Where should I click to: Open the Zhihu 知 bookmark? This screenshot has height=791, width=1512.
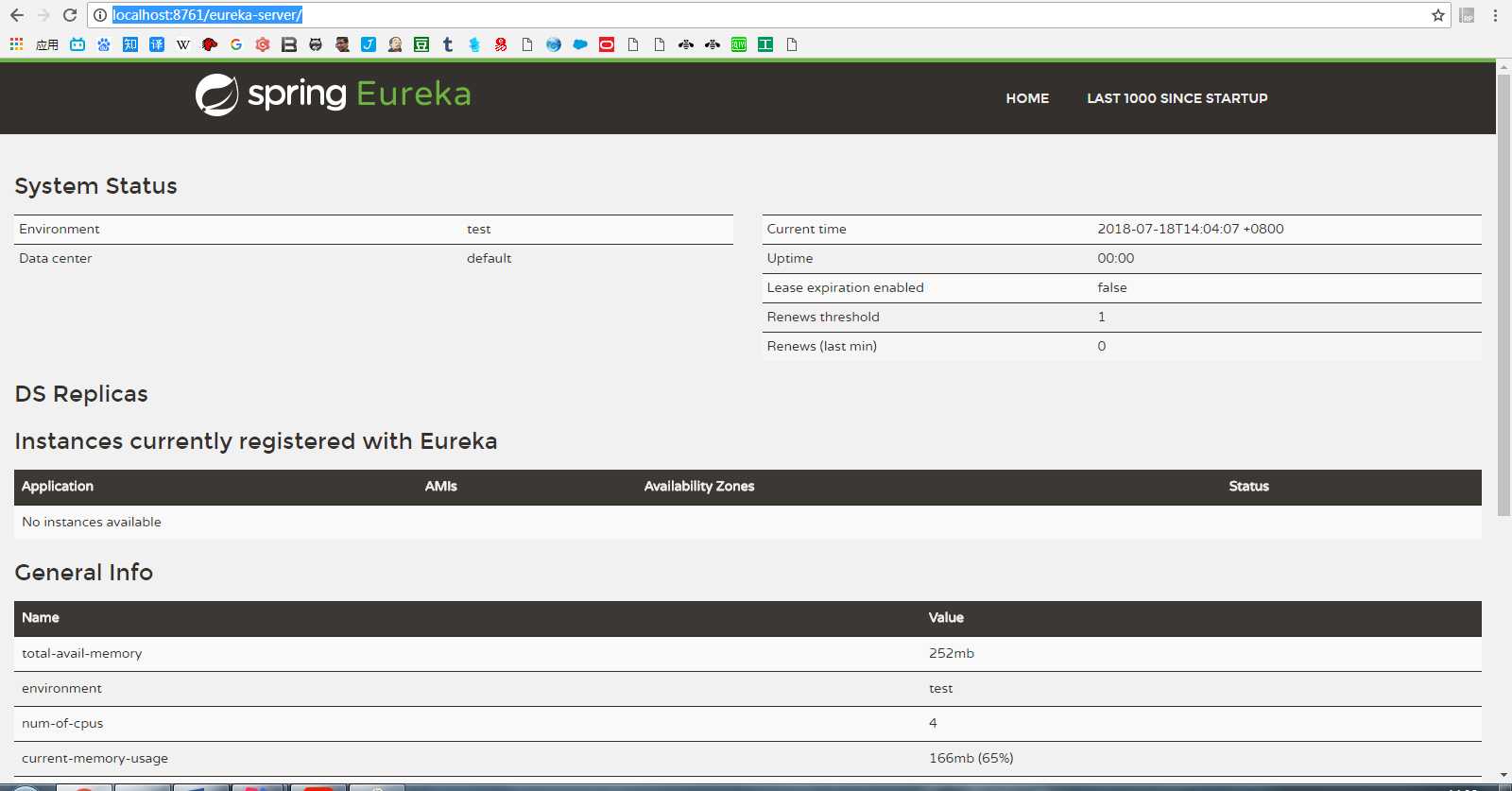click(130, 44)
